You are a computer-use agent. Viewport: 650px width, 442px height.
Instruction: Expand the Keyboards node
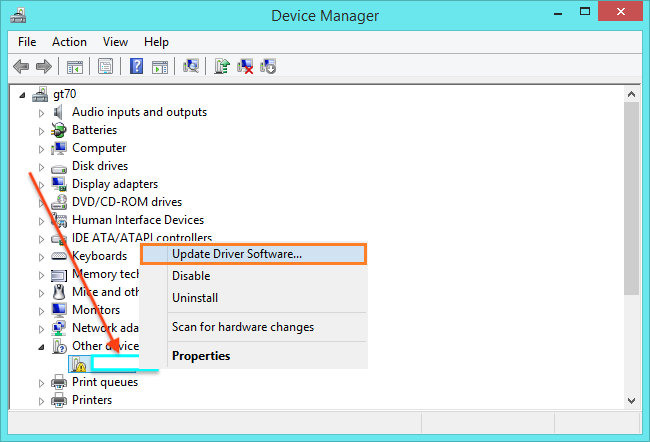(x=41, y=257)
